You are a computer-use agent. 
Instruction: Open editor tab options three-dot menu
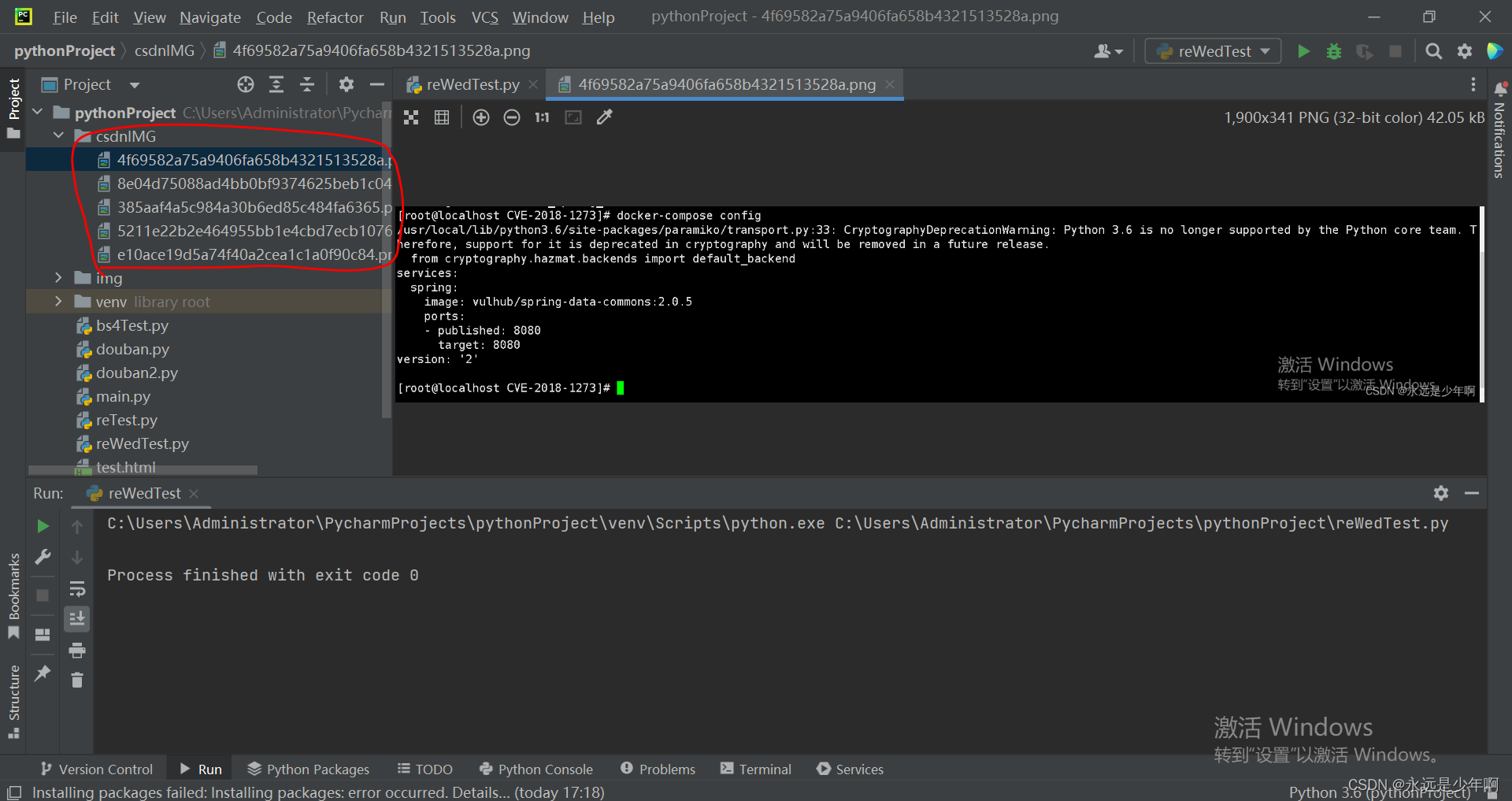(1473, 84)
